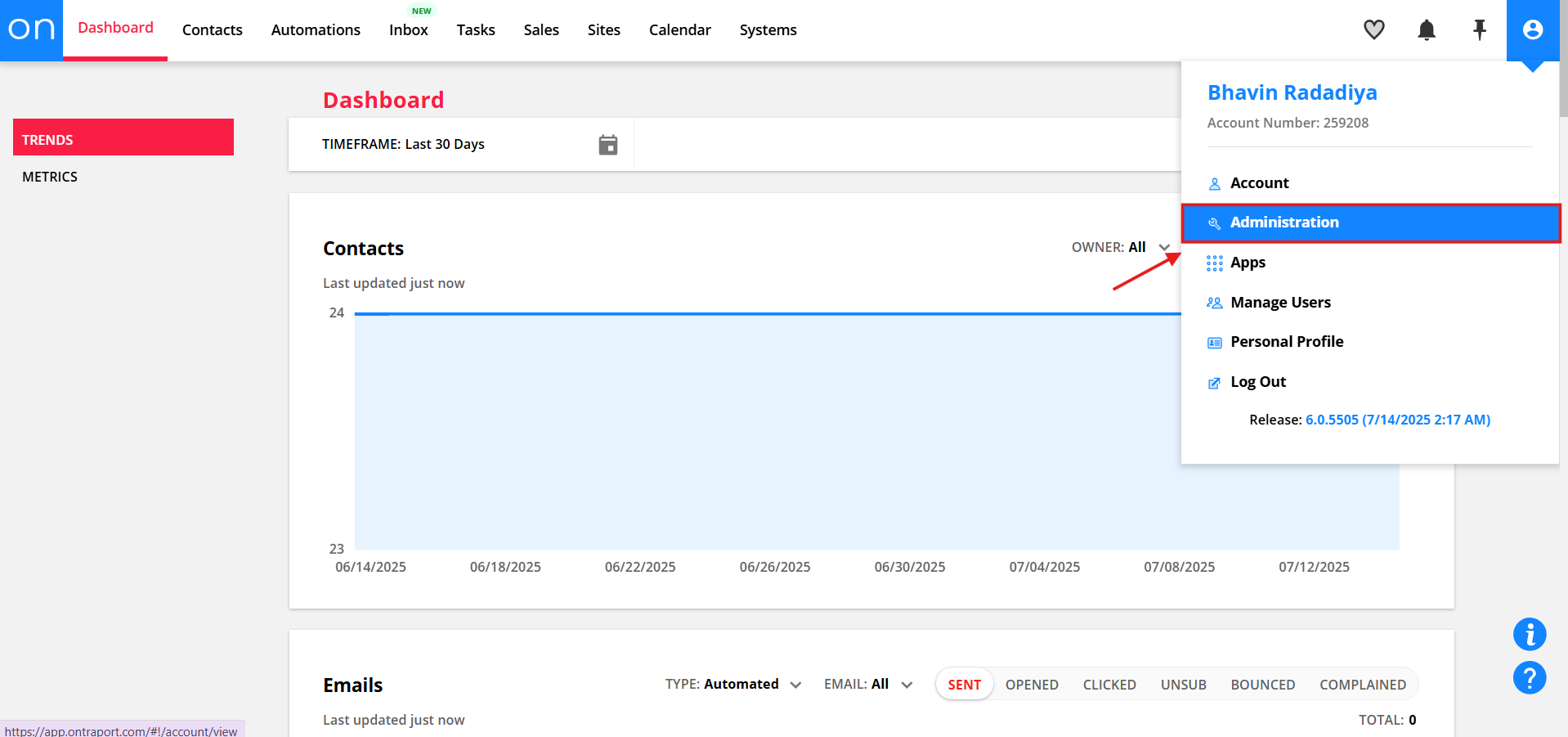Click the Log Out arrow icon
The image size is (1568, 737).
(x=1215, y=383)
